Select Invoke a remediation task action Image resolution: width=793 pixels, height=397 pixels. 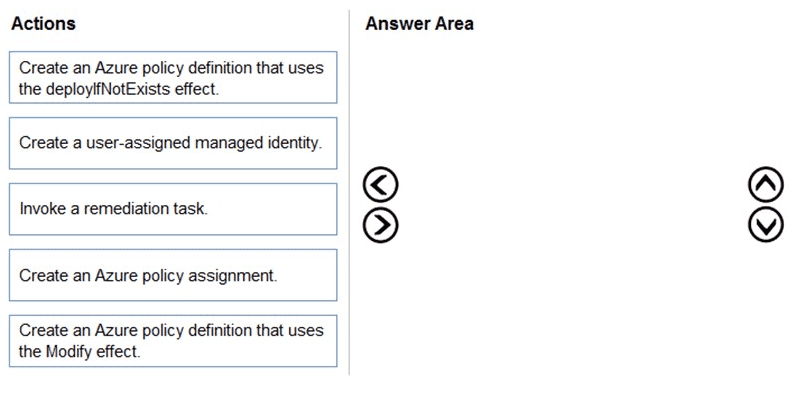(x=173, y=209)
